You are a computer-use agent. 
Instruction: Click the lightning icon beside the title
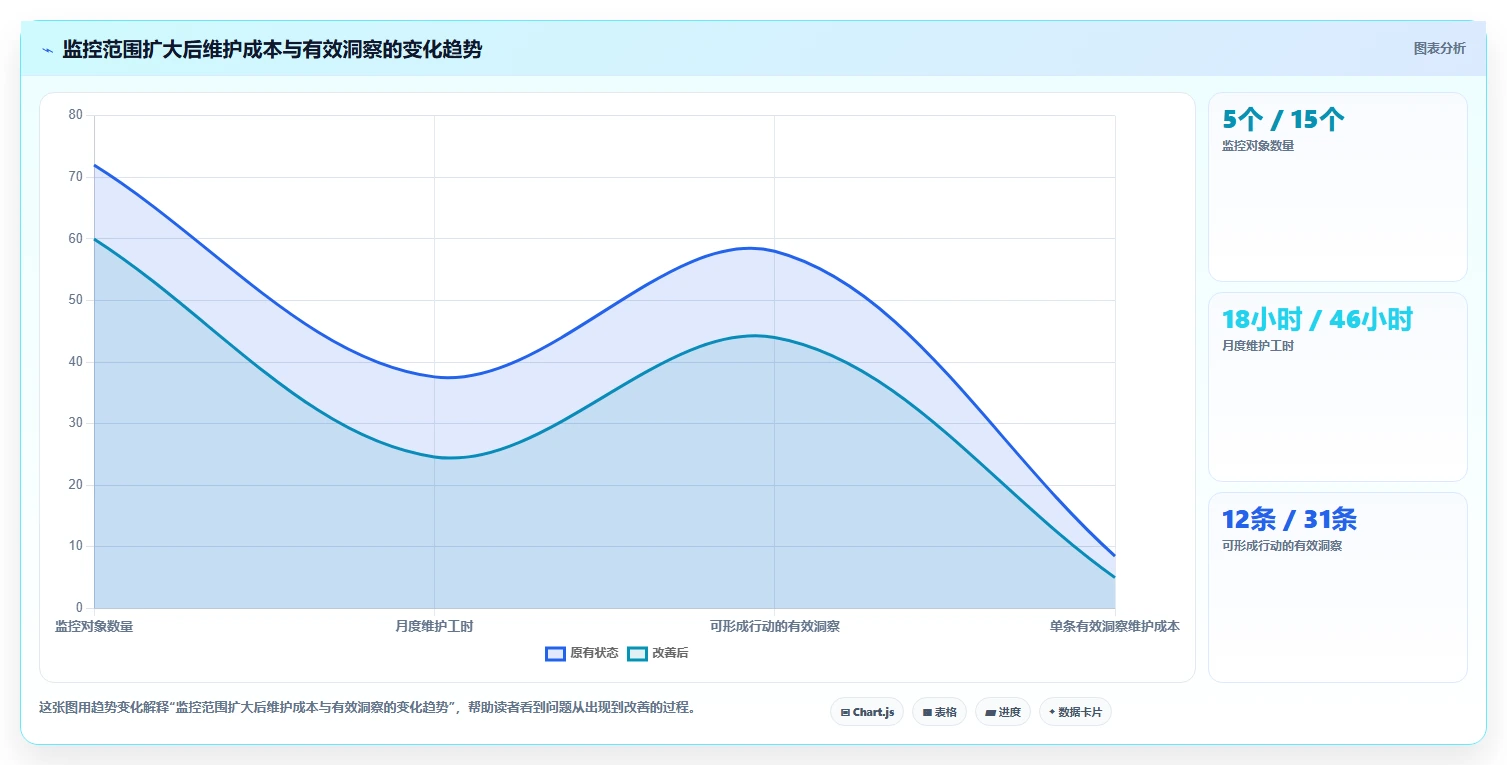coord(48,50)
